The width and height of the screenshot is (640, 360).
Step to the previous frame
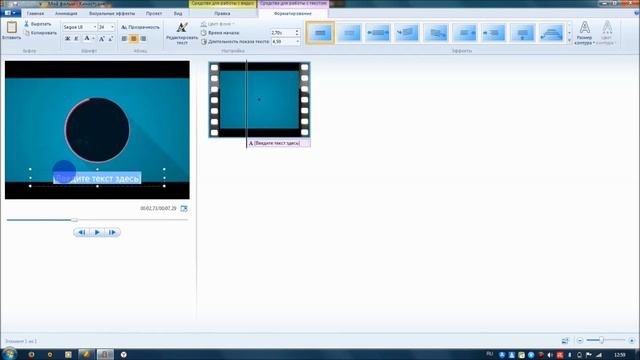[82, 232]
